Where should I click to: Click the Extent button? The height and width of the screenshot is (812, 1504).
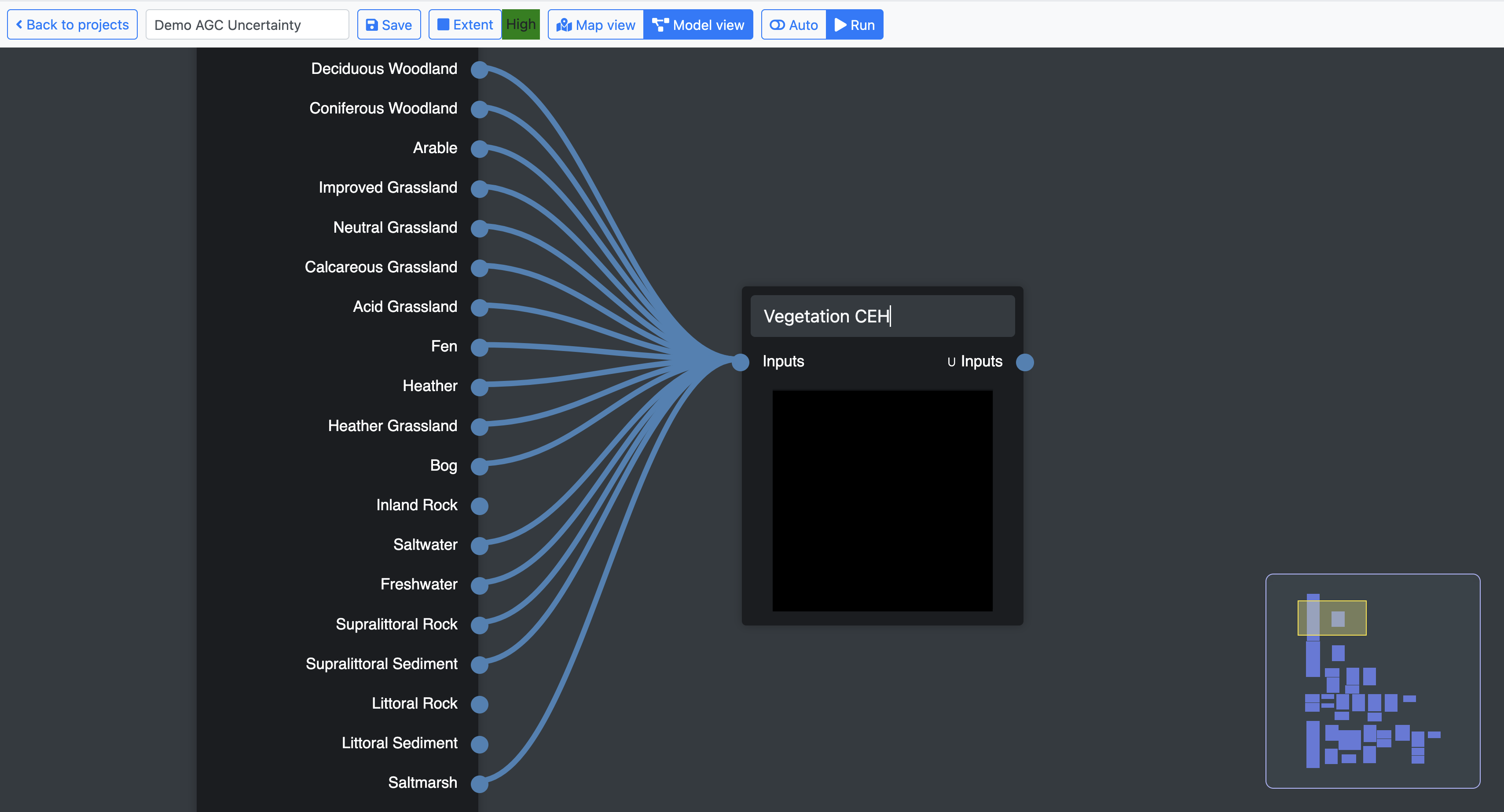pyautogui.click(x=465, y=25)
